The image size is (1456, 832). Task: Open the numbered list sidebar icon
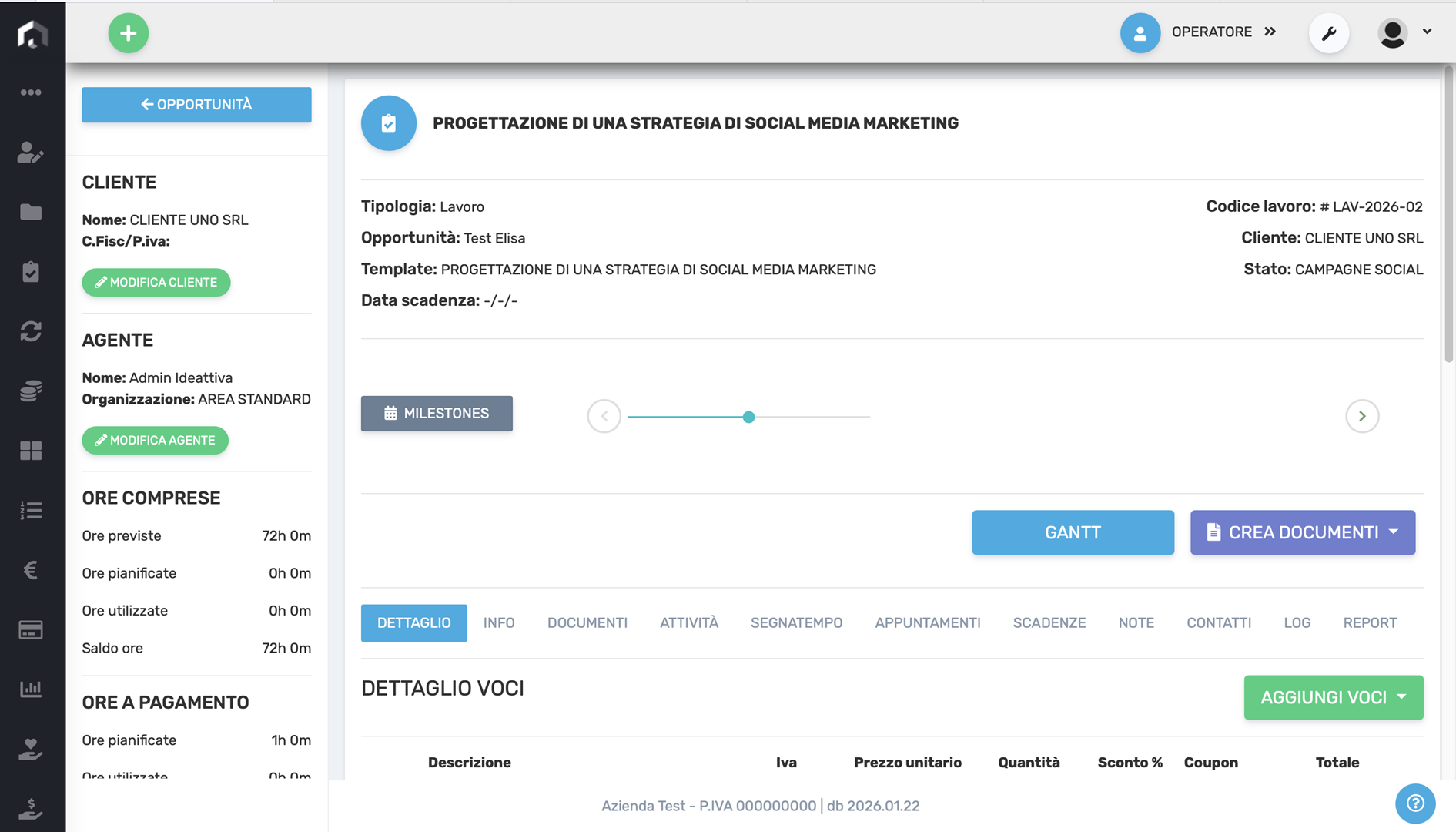click(x=31, y=510)
